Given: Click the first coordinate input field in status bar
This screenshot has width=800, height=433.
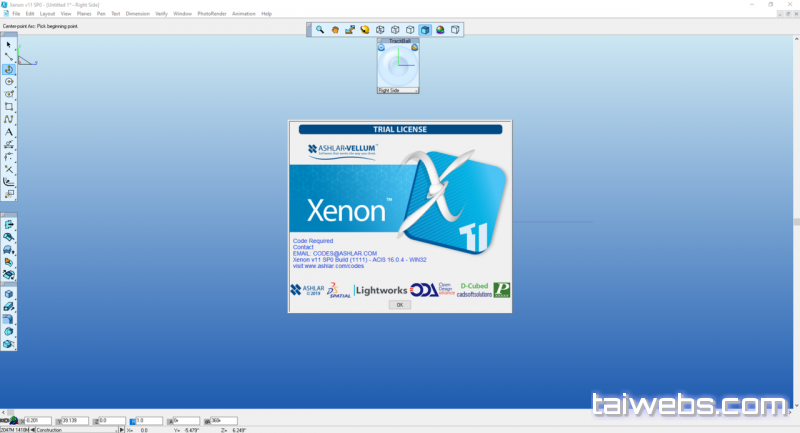Looking at the screenshot, I should 37,421.
